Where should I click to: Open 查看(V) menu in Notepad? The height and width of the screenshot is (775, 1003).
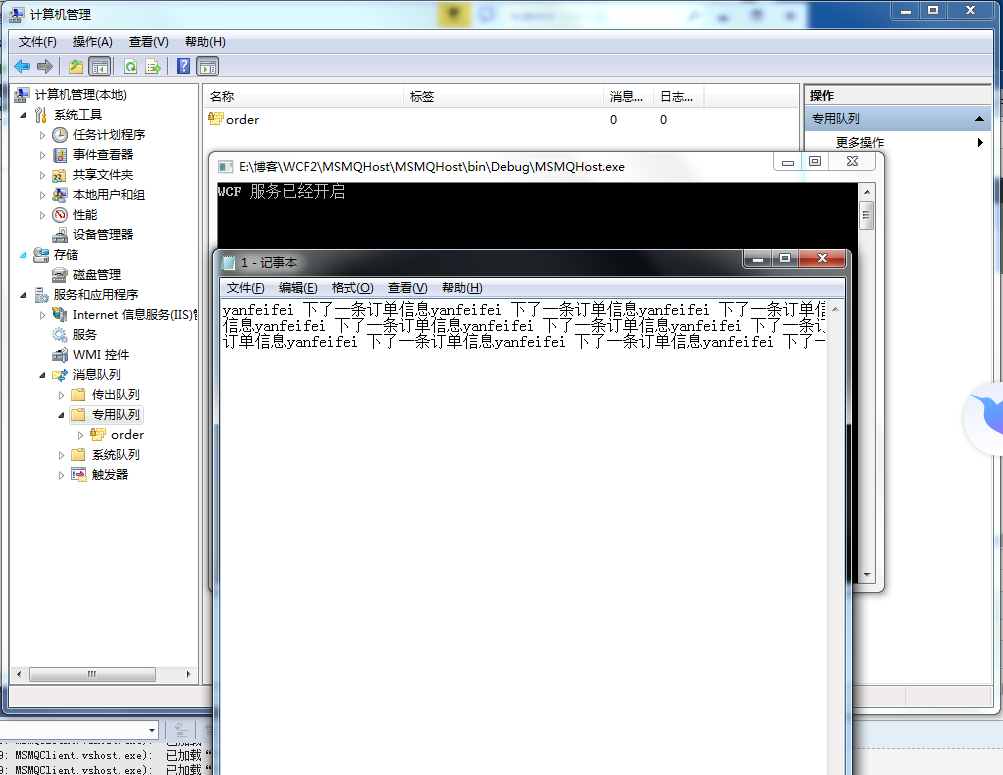tap(407, 288)
